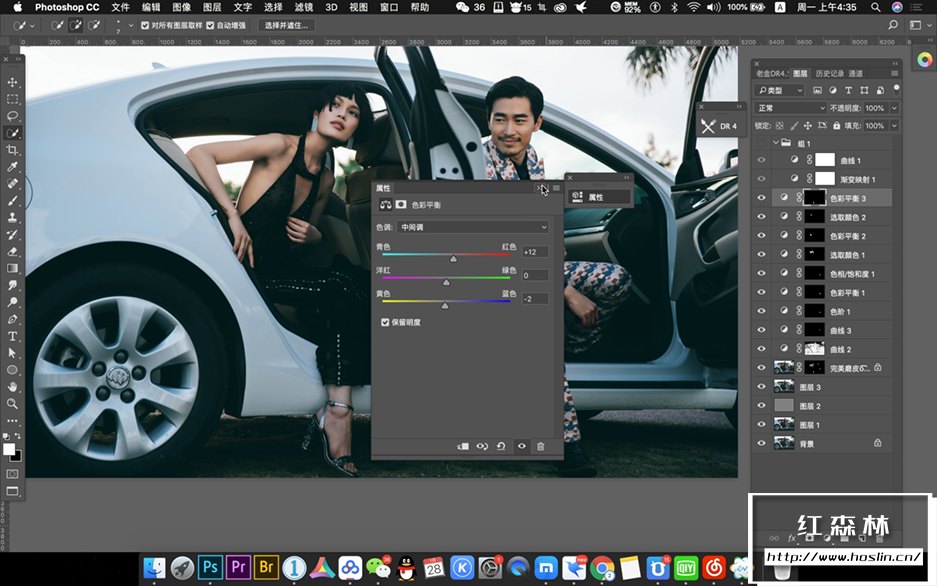Reset adjustment defaults in Properties panel

(501, 446)
